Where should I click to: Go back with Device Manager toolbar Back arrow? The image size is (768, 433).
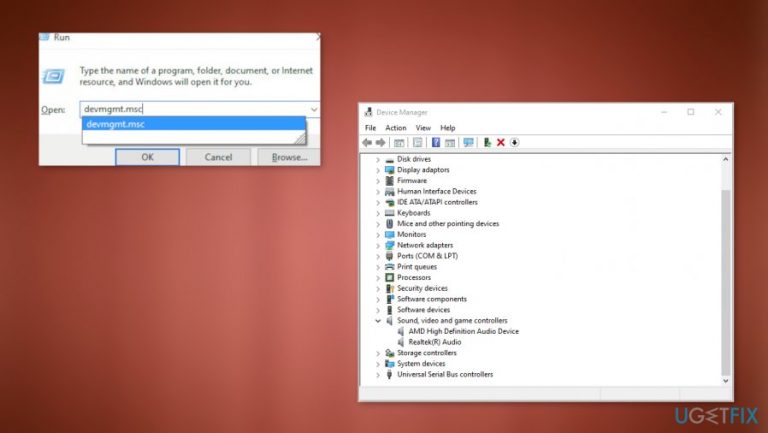(367, 143)
